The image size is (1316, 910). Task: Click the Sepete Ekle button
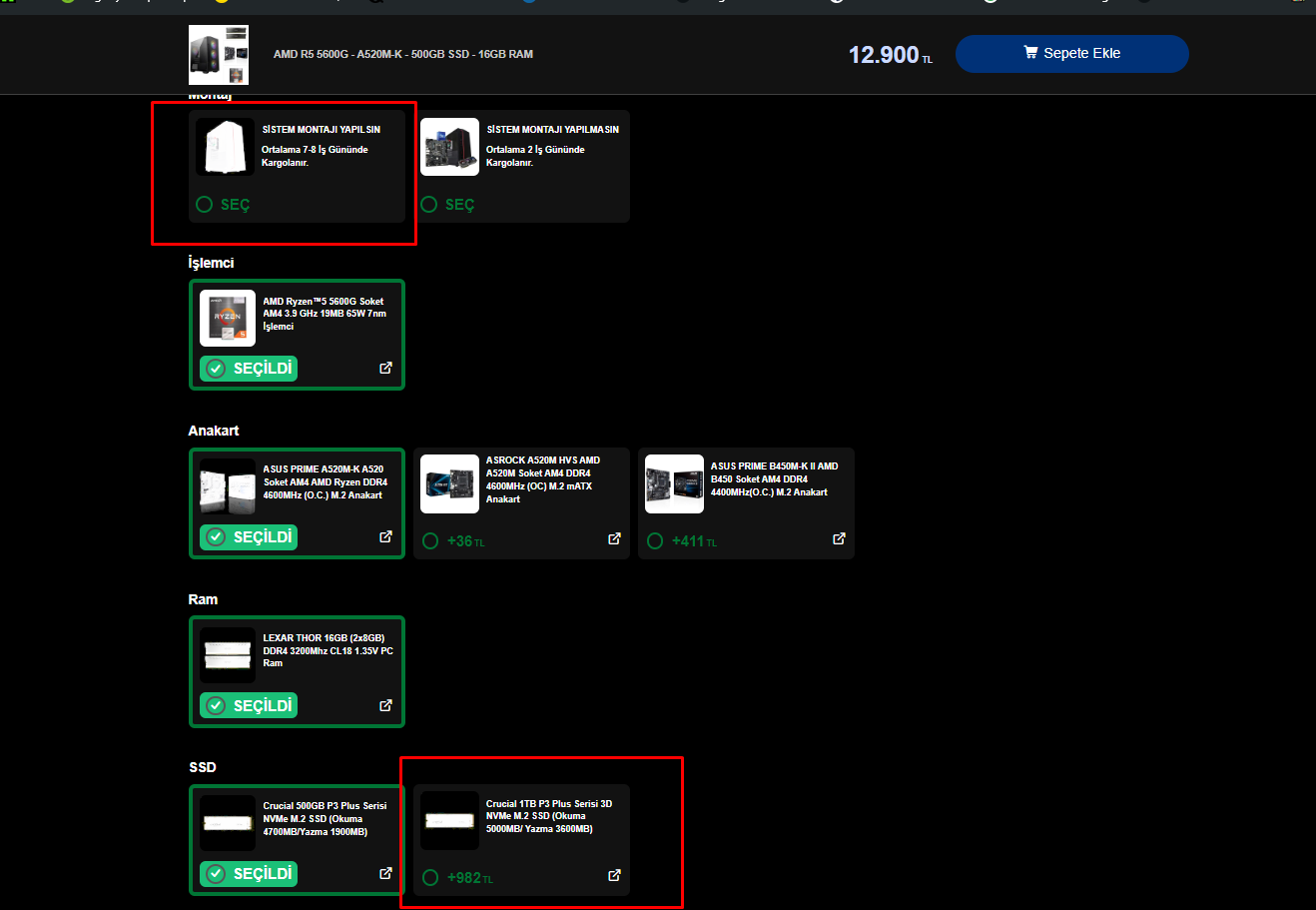click(x=1072, y=54)
